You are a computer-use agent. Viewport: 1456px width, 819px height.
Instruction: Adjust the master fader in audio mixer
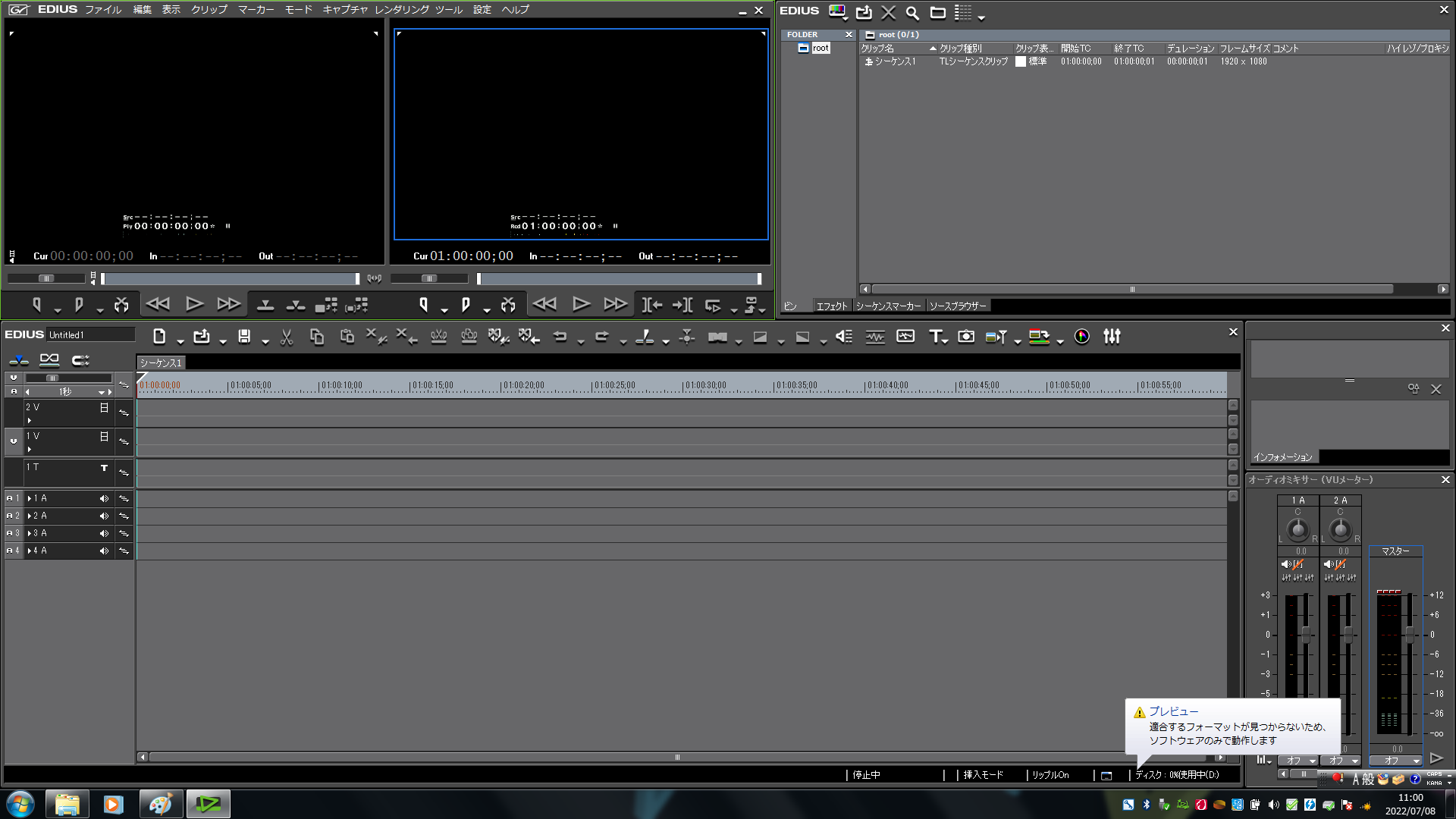[1410, 634]
